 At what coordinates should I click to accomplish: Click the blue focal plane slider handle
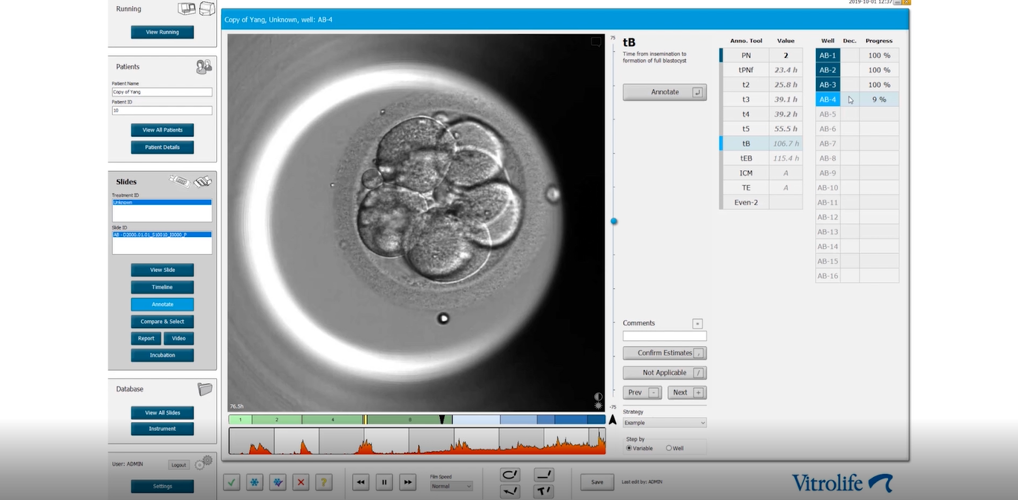614,221
